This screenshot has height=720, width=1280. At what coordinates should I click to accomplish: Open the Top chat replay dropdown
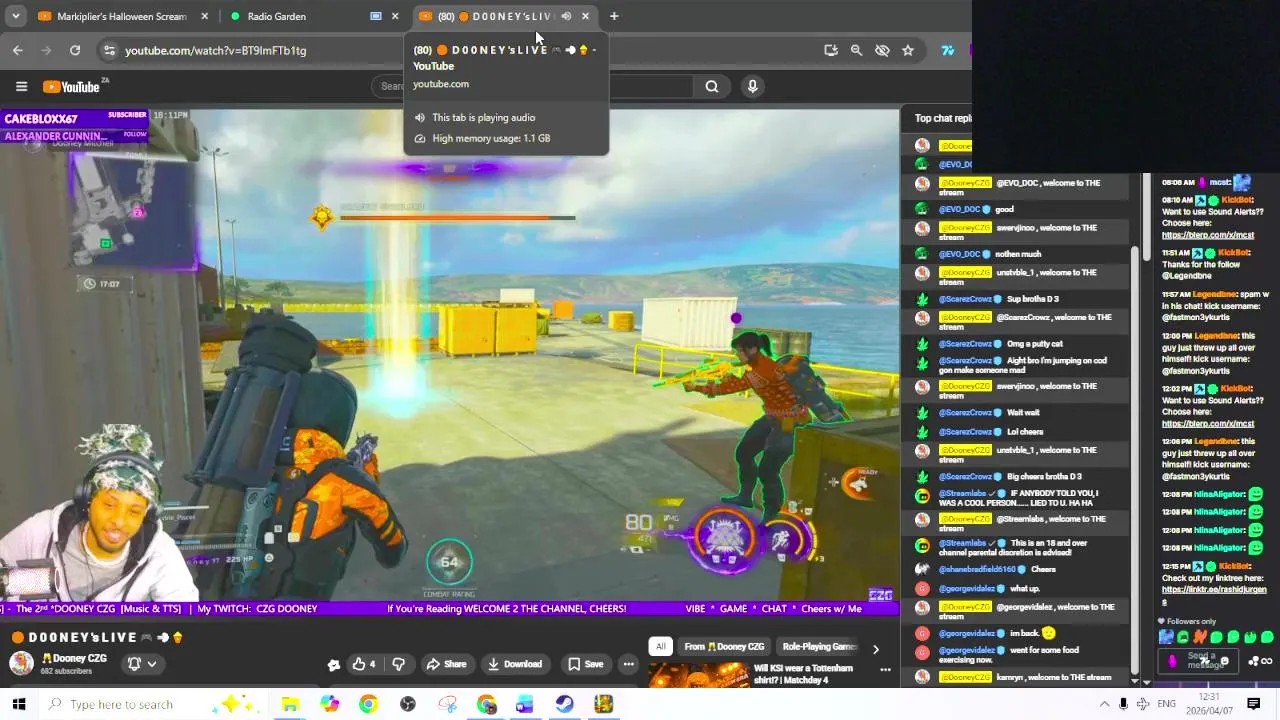point(942,118)
